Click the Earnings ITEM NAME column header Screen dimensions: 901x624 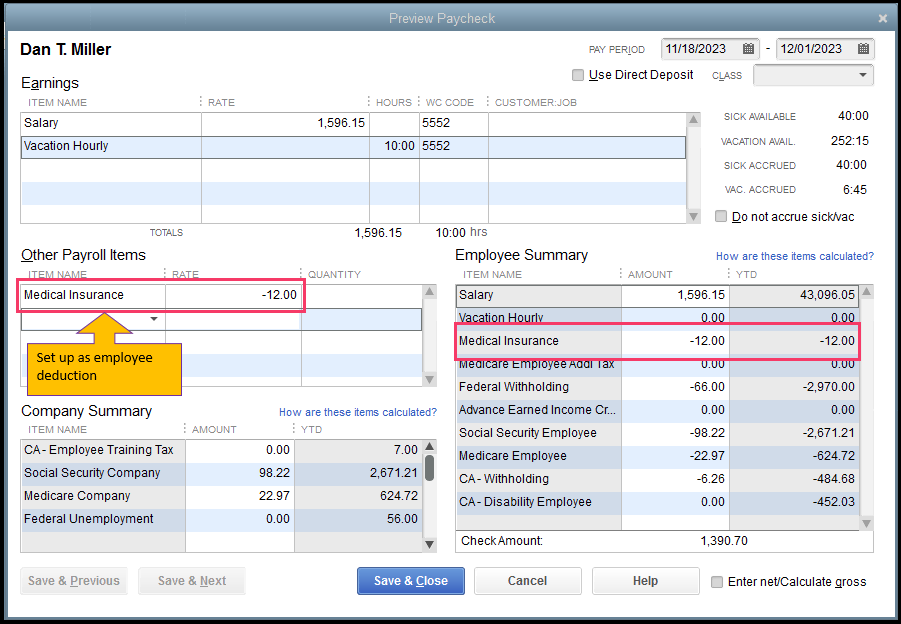(57, 102)
